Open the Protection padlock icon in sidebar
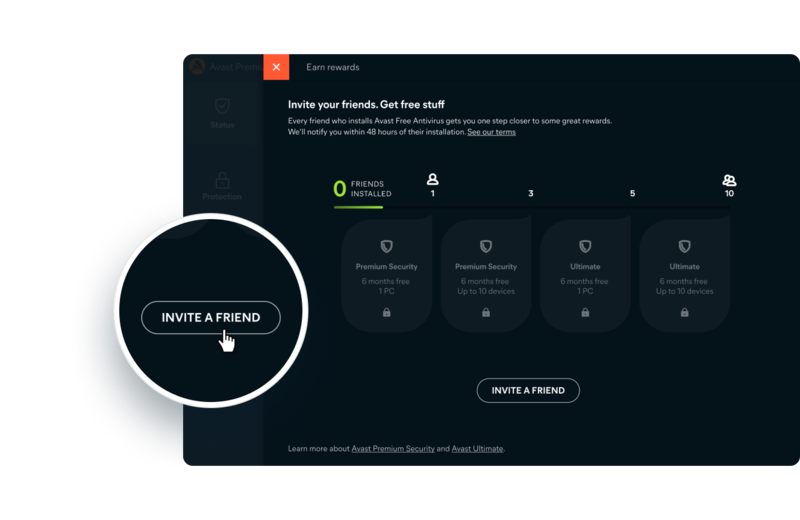The height and width of the screenshot is (520, 800). (x=222, y=180)
